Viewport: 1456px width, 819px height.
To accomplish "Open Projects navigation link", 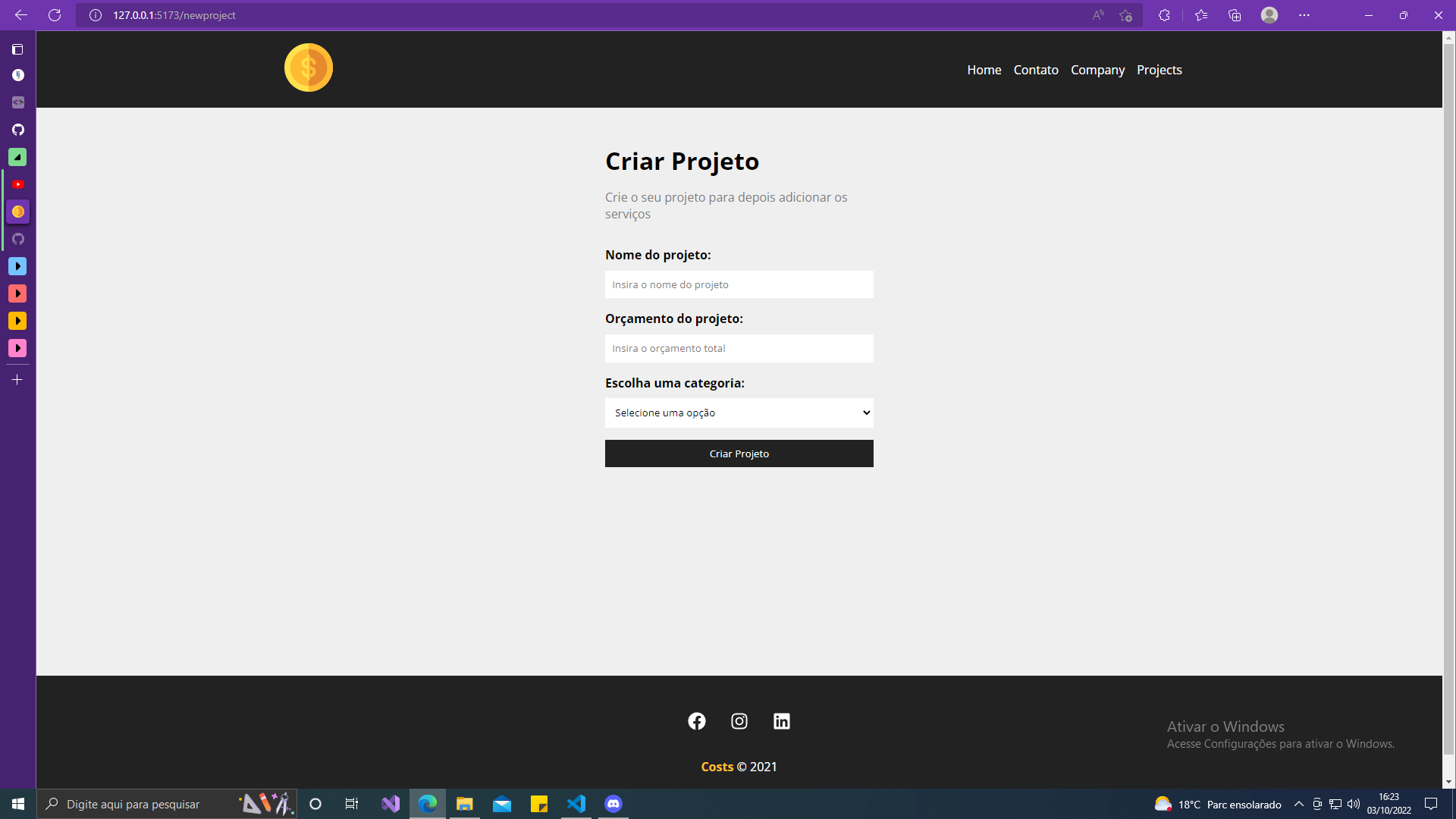I will tap(1159, 70).
